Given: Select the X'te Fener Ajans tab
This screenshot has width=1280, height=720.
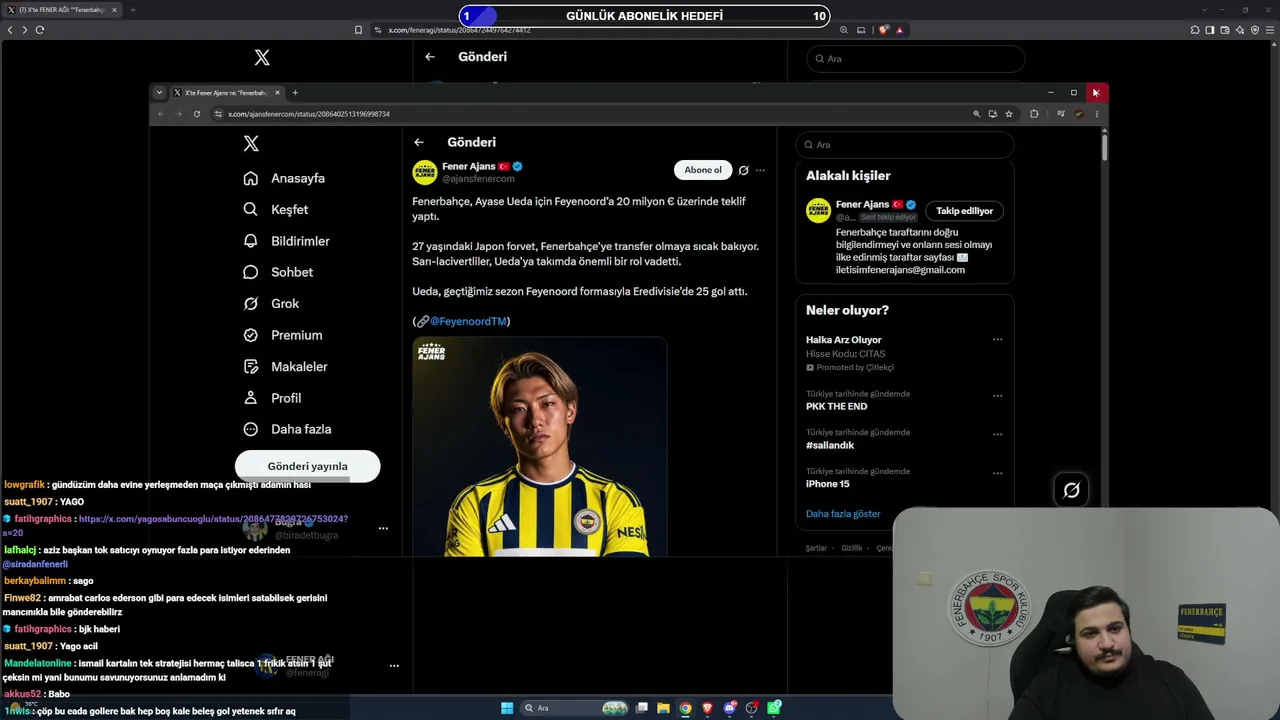Looking at the screenshot, I should [227, 93].
